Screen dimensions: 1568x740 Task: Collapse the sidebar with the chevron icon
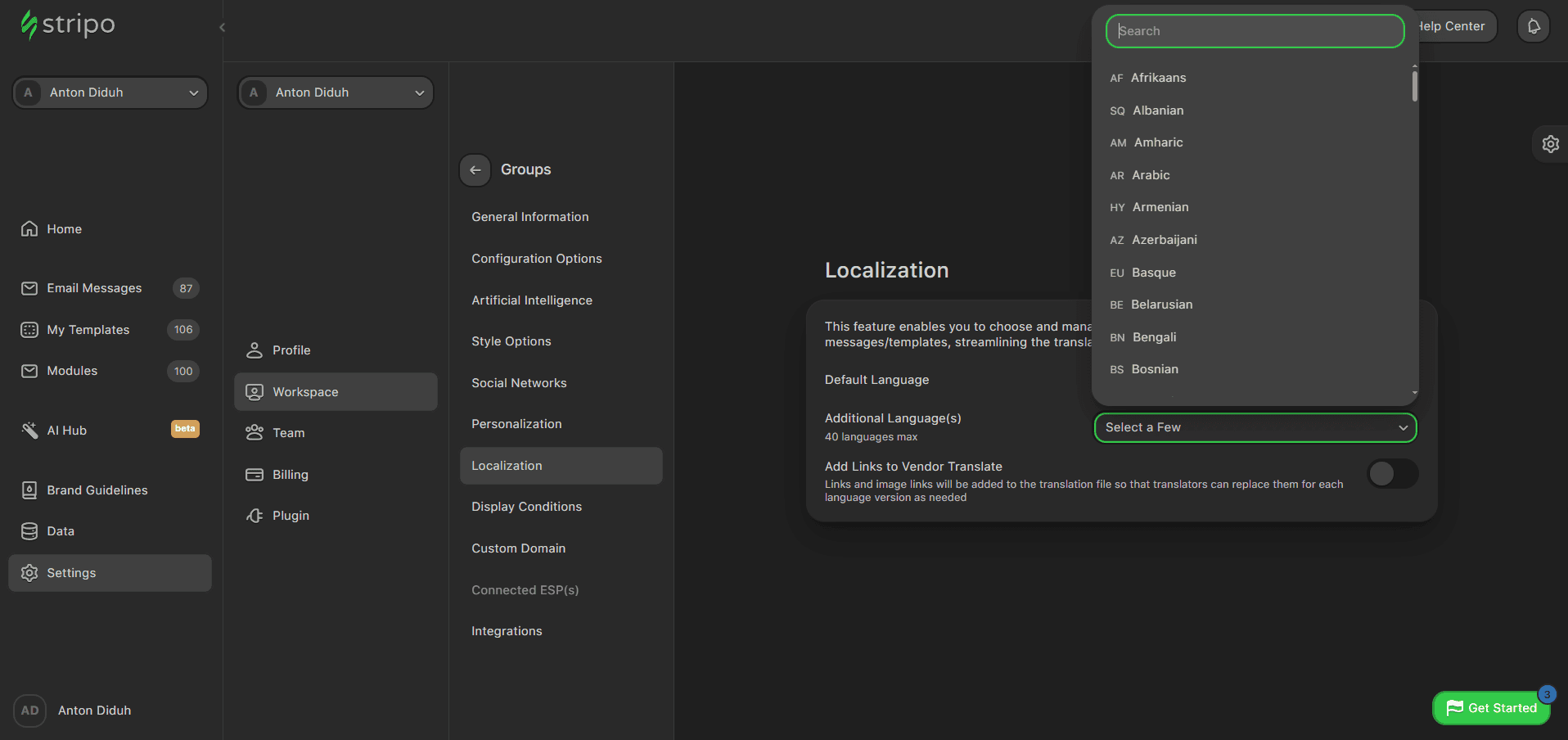(222, 27)
